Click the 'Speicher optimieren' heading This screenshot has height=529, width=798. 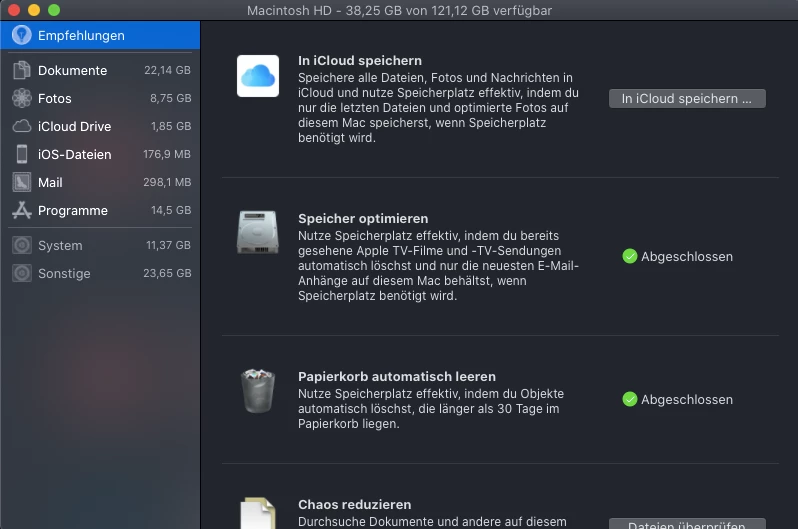[x=363, y=218]
